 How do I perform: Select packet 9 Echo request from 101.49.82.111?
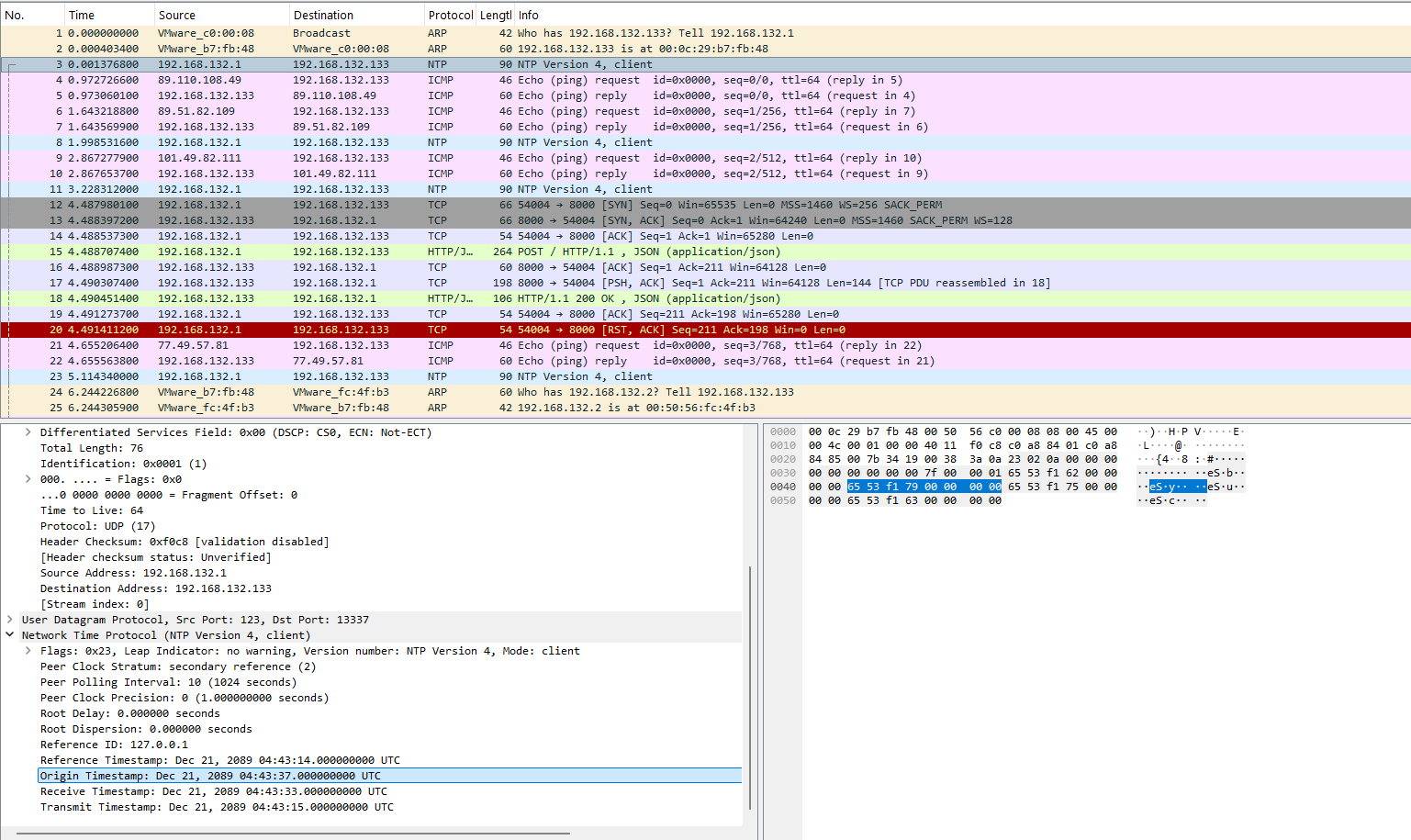[x=705, y=158]
